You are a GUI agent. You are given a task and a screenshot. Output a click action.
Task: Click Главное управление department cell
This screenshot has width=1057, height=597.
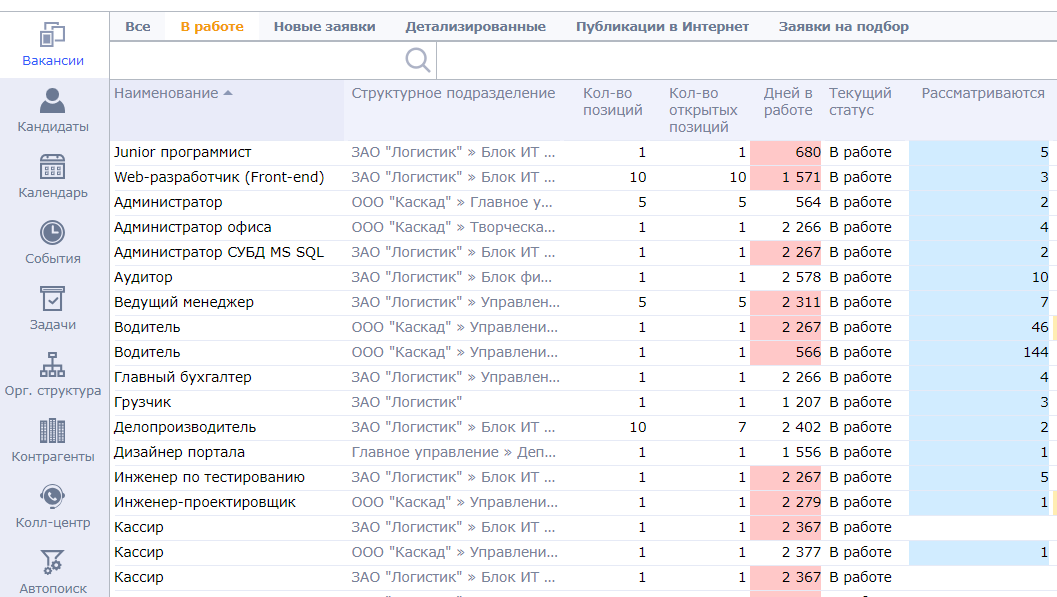454,452
